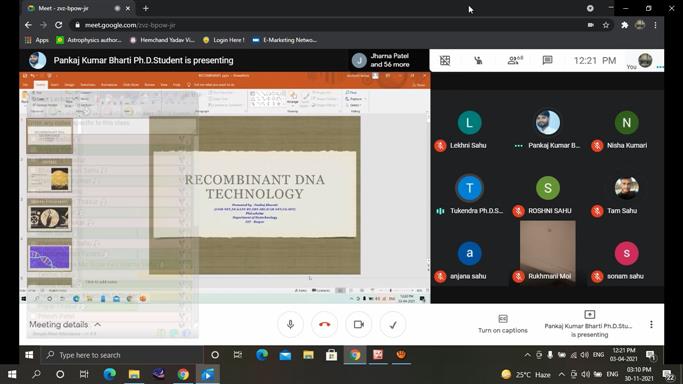This screenshot has width=683, height=384.
Task: Select Tukendra participant tile
Action: click(x=469, y=196)
